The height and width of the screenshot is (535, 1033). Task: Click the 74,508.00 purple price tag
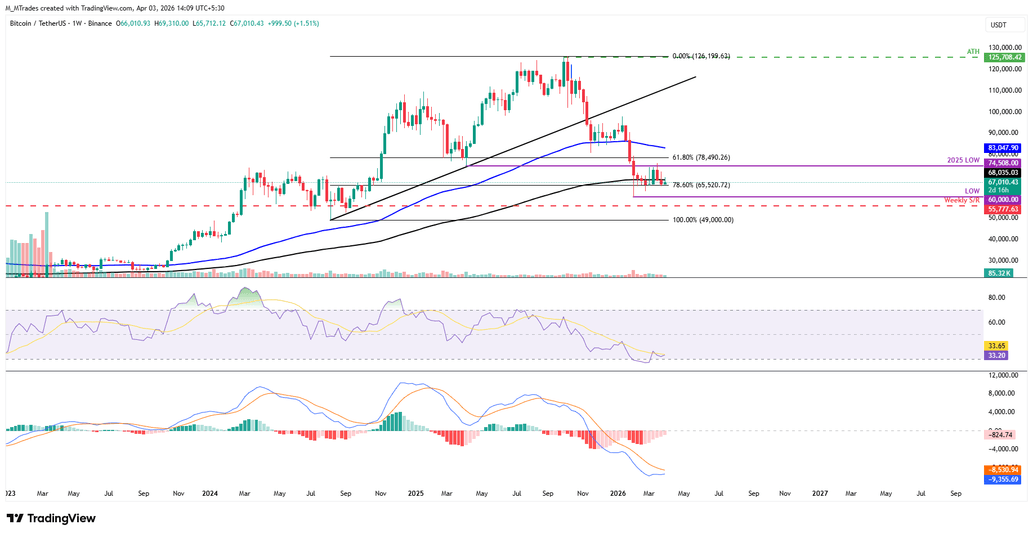click(x=1003, y=162)
